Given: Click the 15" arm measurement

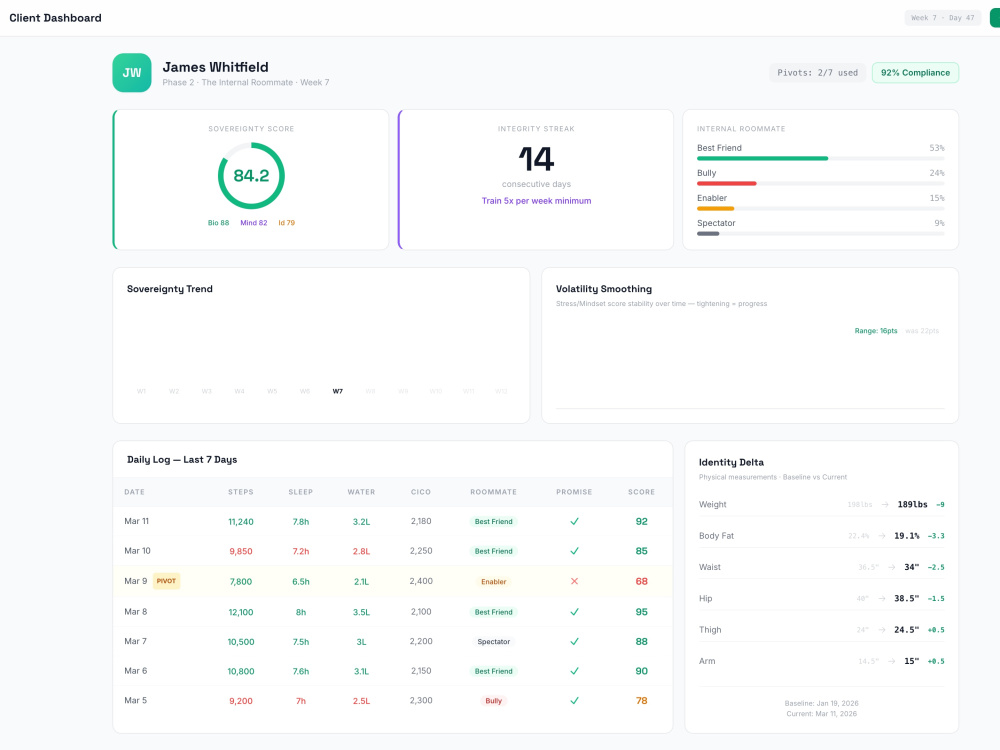Looking at the screenshot, I should 911,661.
